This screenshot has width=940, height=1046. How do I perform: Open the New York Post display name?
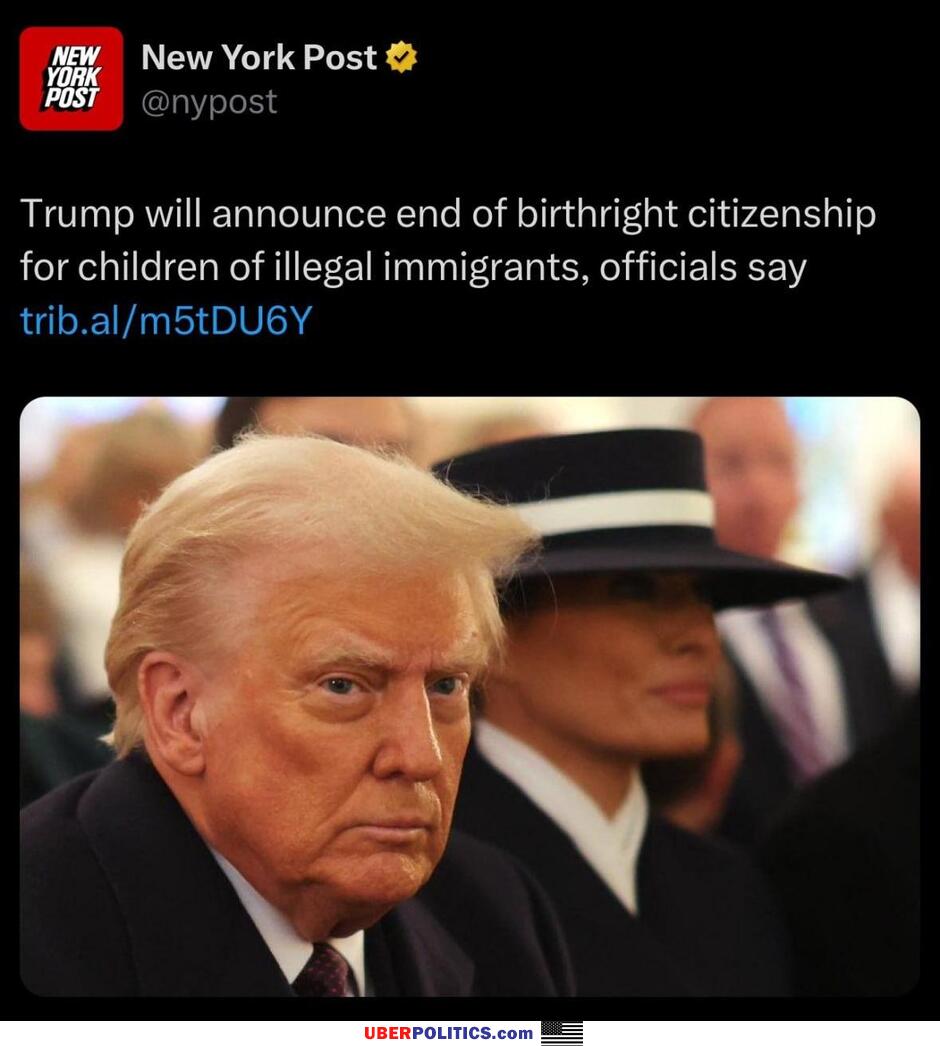coord(259,57)
